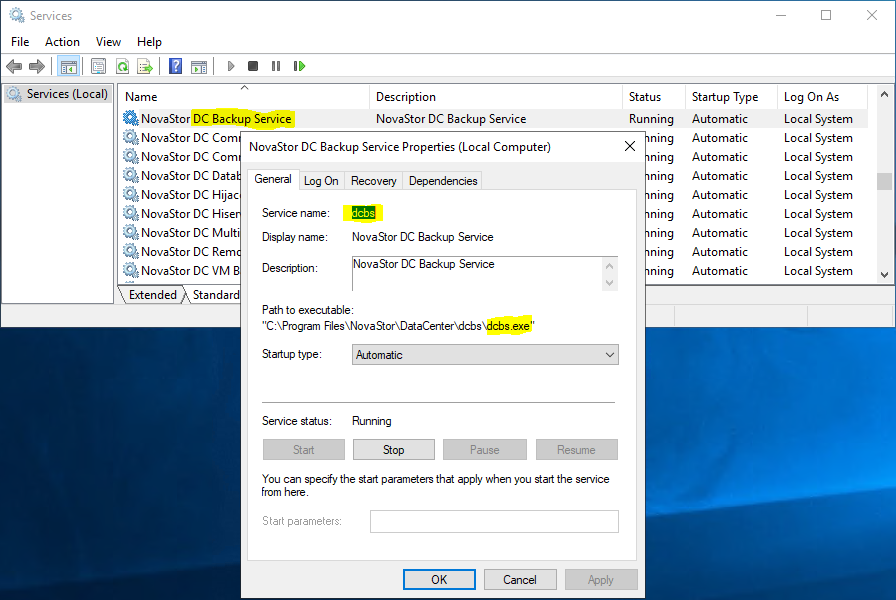
Task: Click the gear icon beside NovaStor DC VM row
Action: pos(131,270)
